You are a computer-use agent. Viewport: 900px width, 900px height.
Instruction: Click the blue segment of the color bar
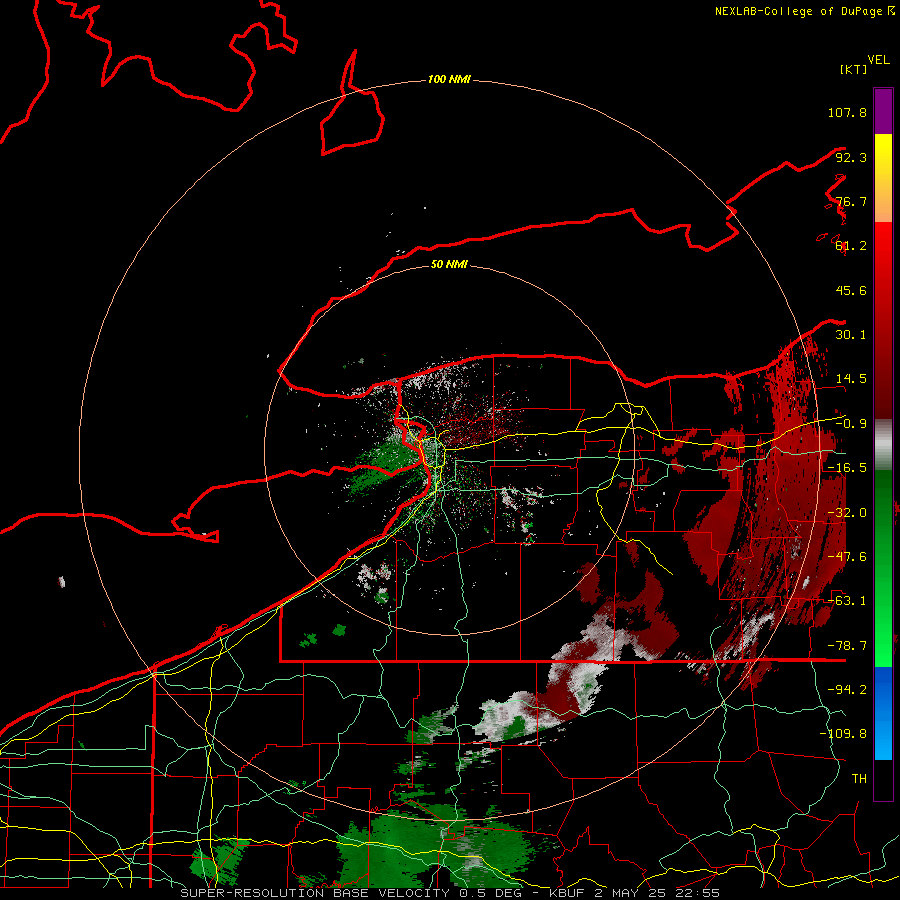(883, 713)
